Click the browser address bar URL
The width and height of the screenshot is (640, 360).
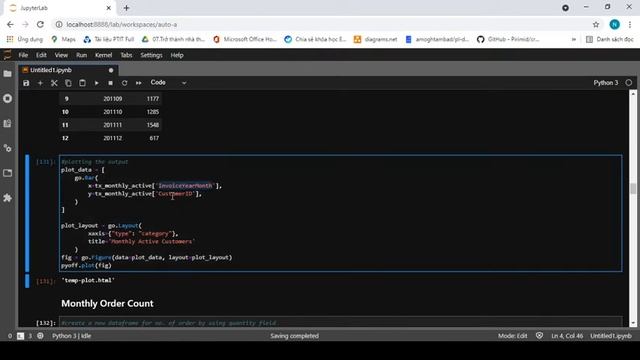pyautogui.click(x=122, y=24)
